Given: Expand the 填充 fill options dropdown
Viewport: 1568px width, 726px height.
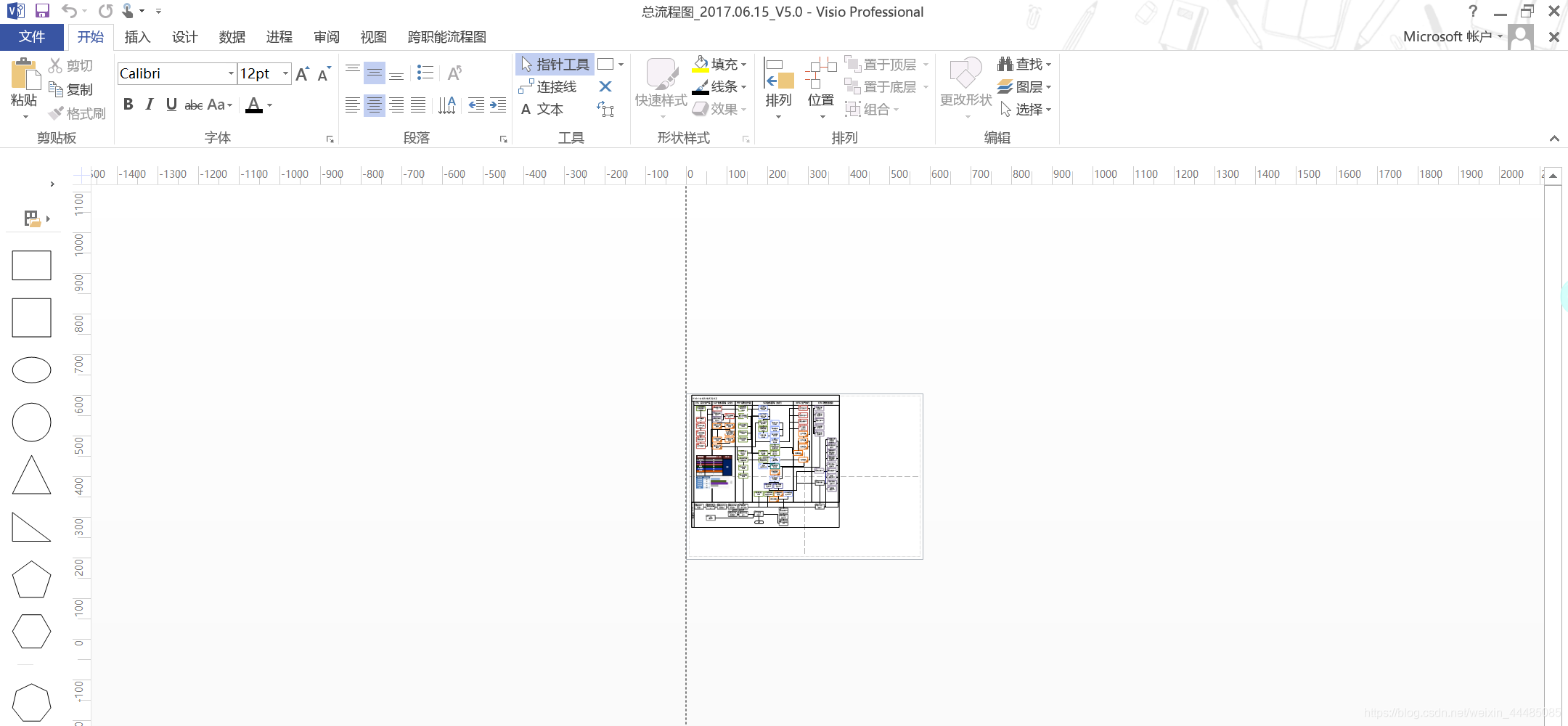Looking at the screenshot, I should click(743, 64).
